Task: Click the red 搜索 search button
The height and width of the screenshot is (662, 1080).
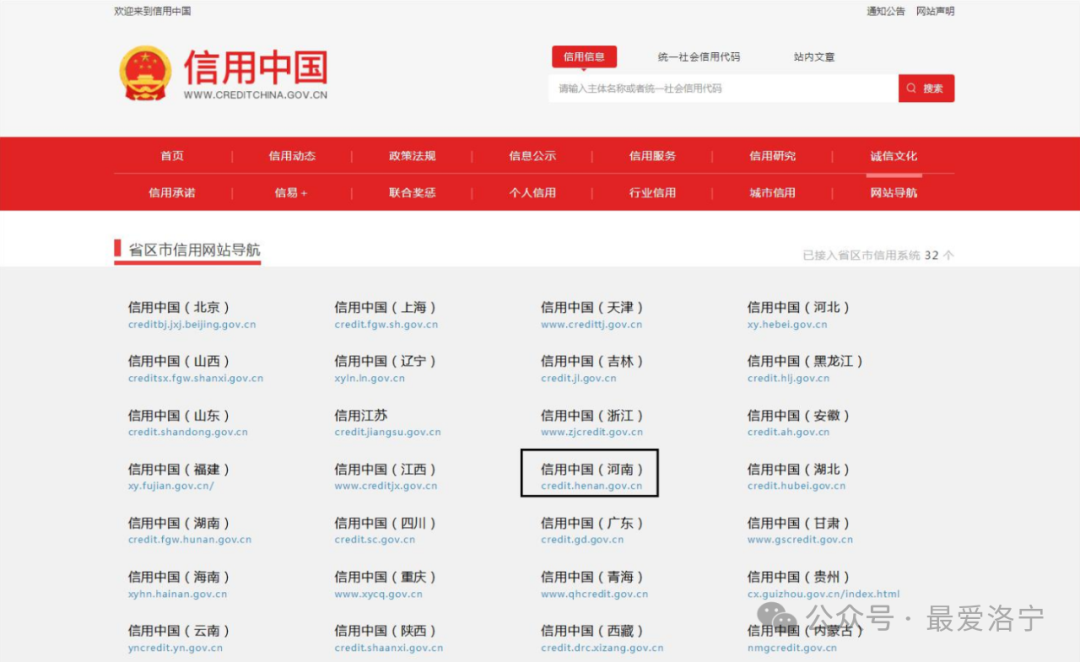Action: pos(926,88)
